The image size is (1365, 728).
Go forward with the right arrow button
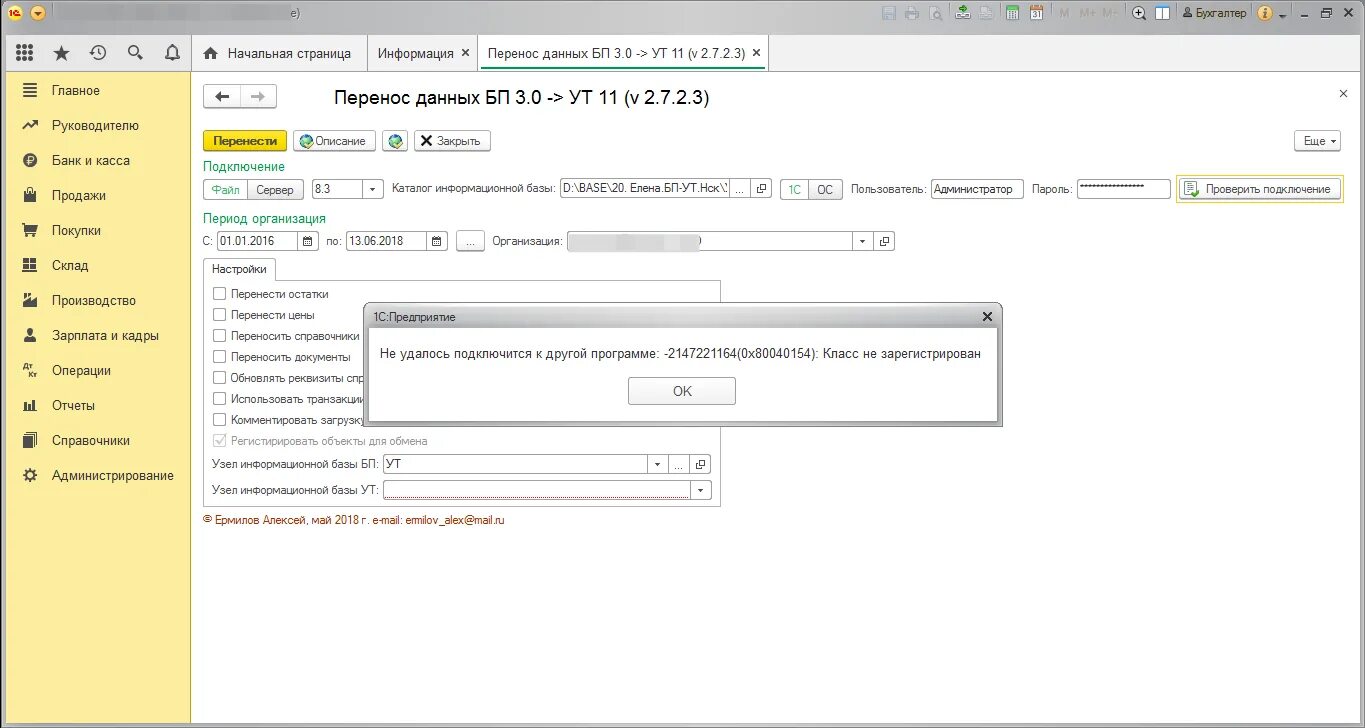(x=258, y=96)
